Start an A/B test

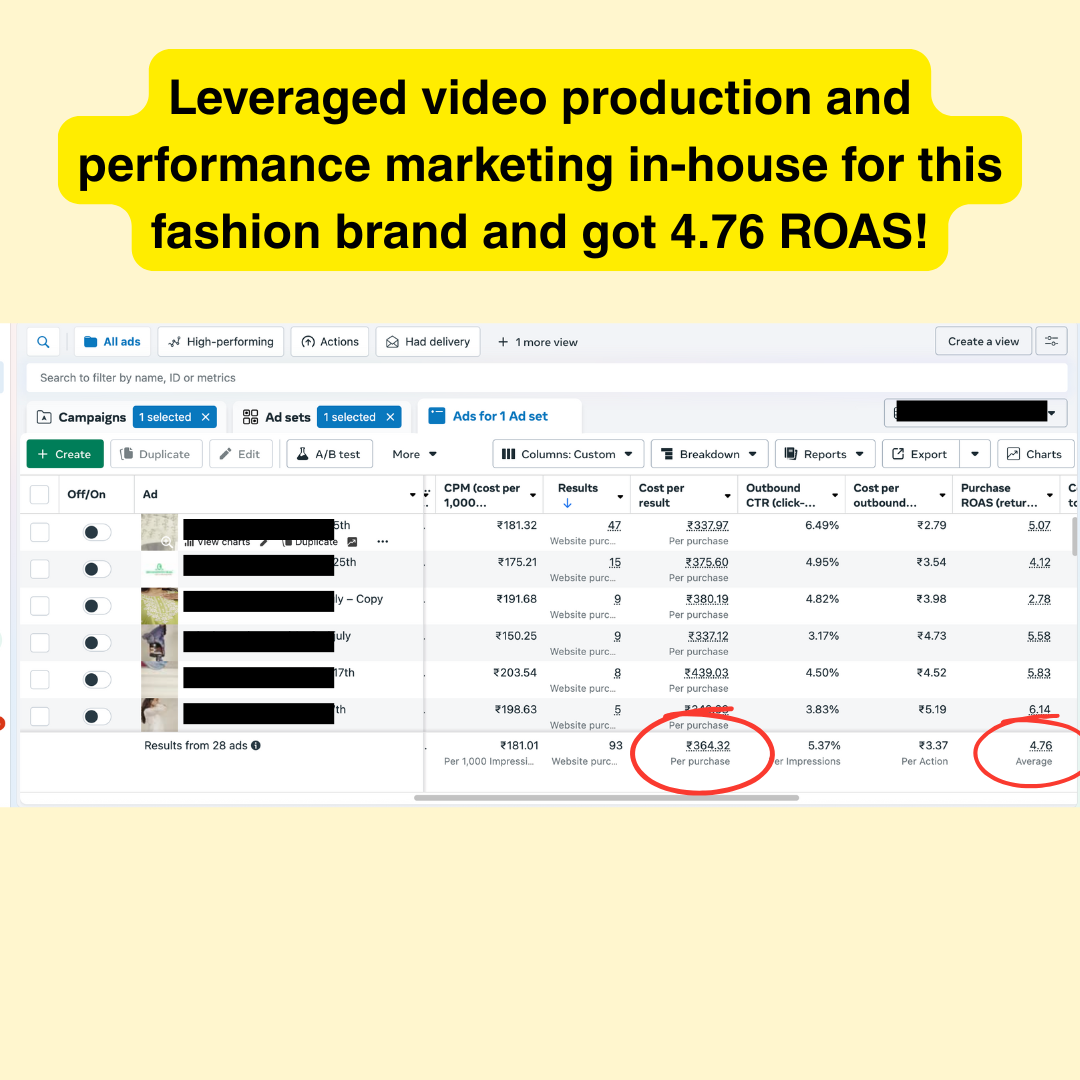click(x=329, y=454)
